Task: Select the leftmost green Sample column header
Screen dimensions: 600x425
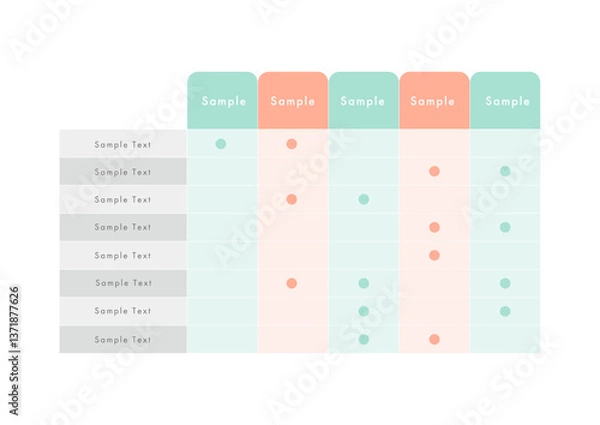Action: 222,101
